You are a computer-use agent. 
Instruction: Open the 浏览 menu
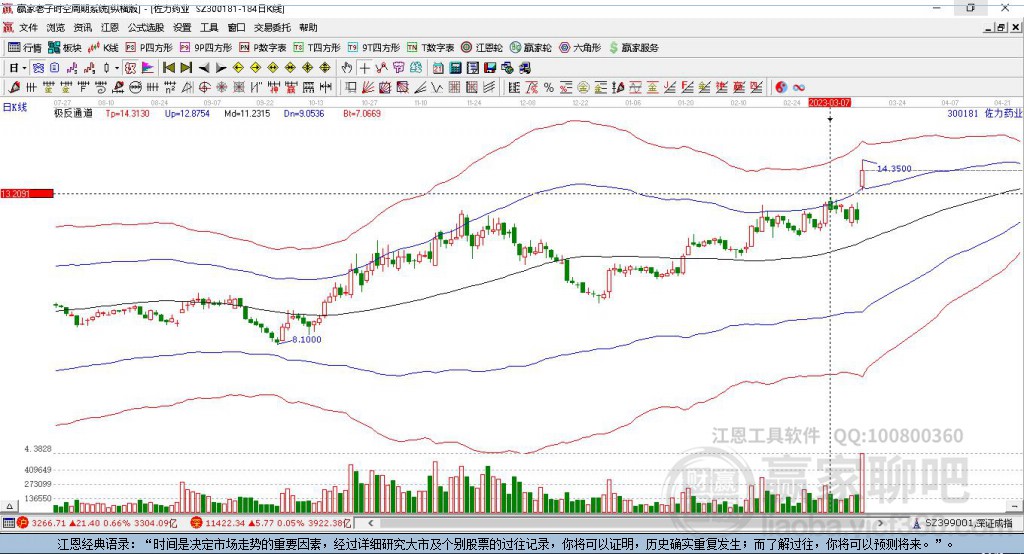[56, 27]
